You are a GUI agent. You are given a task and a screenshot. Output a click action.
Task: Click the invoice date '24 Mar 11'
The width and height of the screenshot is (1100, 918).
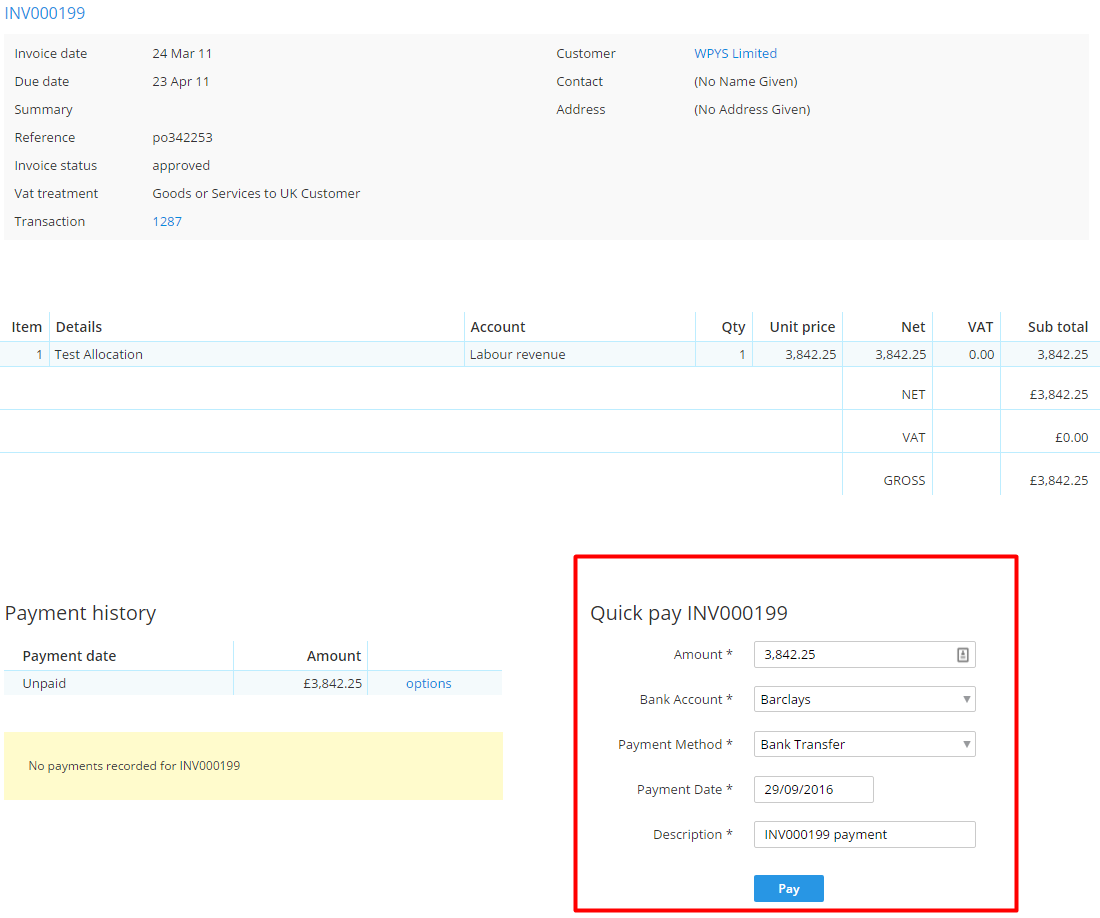point(182,53)
